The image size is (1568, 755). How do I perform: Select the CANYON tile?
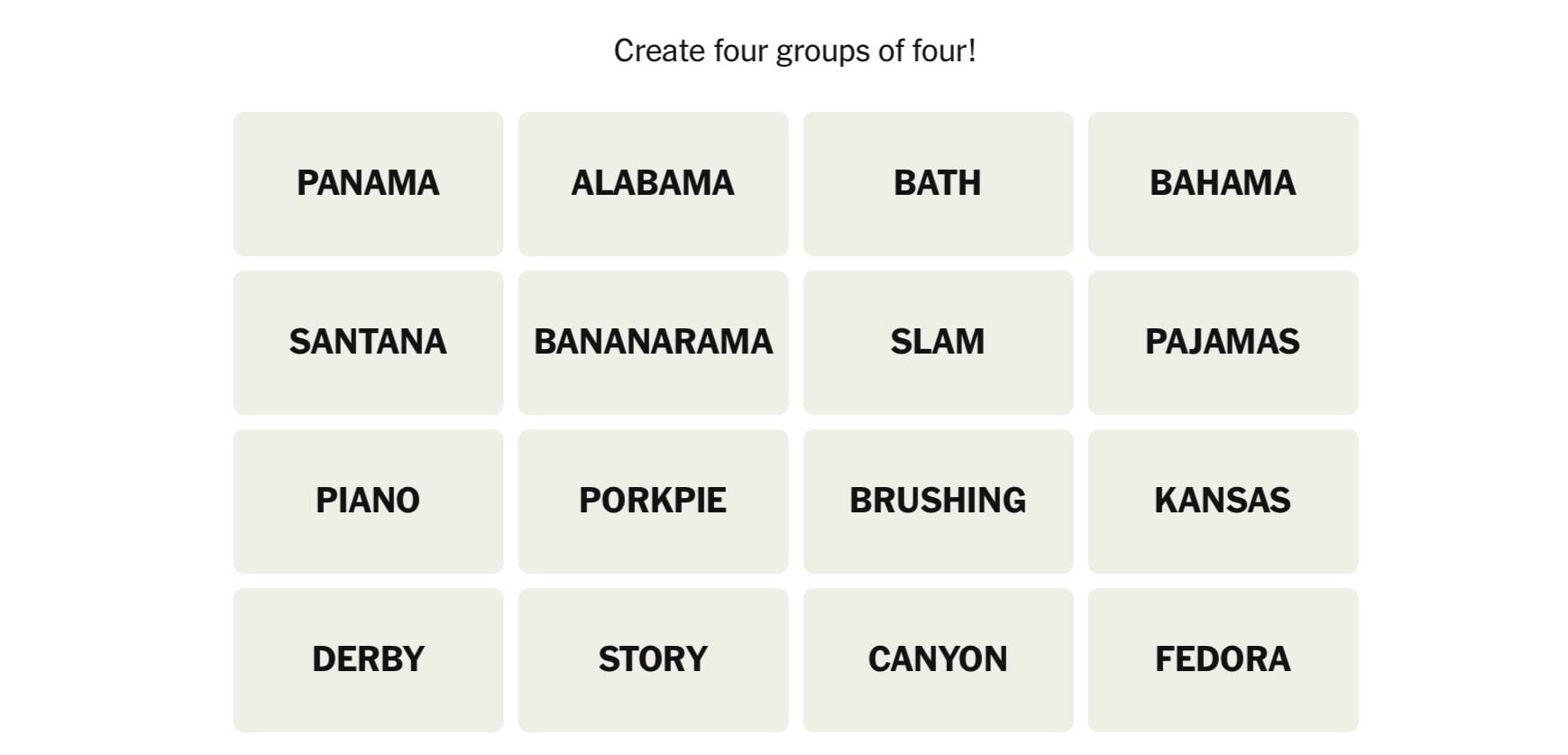pyautogui.click(x=938, y=659)
